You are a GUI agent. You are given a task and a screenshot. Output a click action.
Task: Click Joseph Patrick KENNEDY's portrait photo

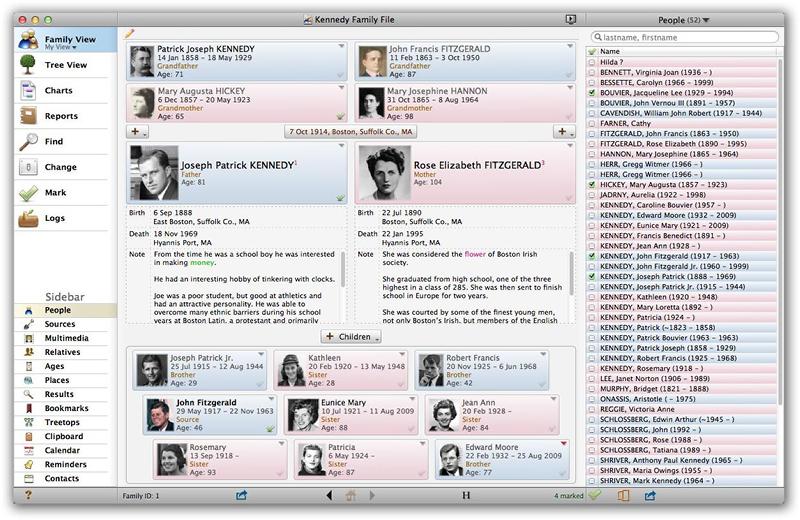pos(154,173)
